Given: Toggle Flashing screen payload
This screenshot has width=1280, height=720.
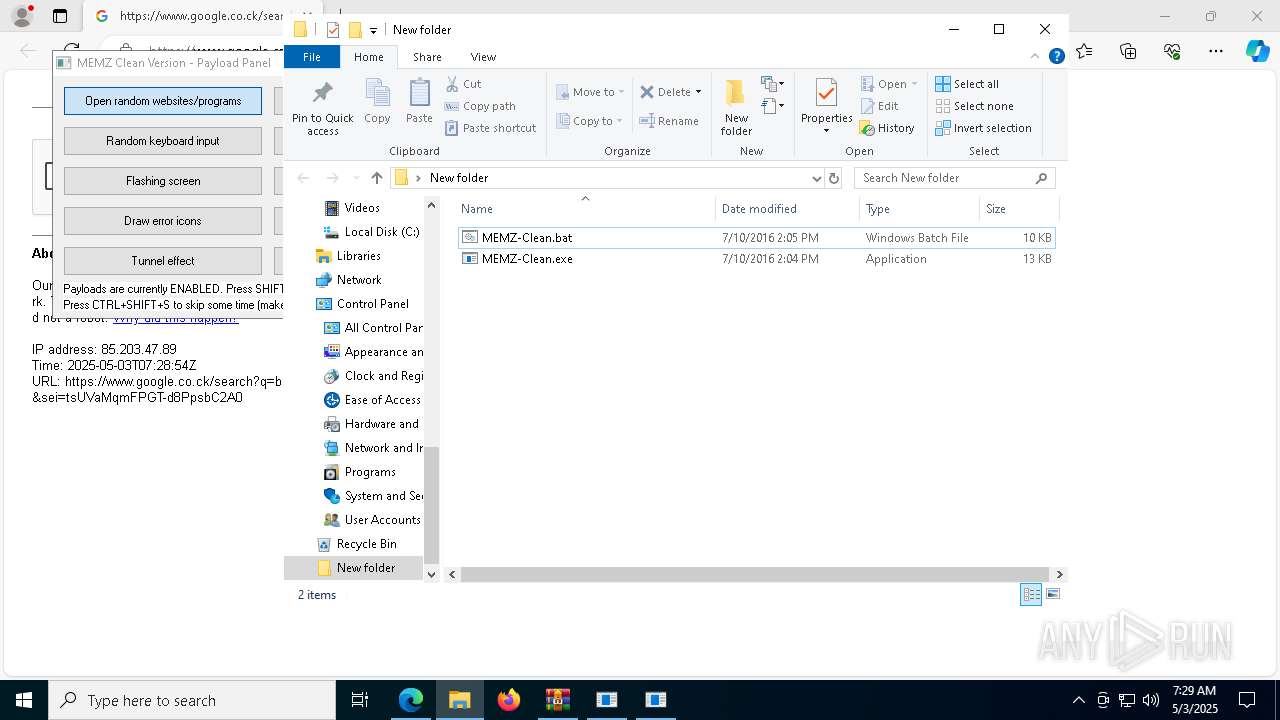Looking at the screenshot, I should (x=163, y=181).
